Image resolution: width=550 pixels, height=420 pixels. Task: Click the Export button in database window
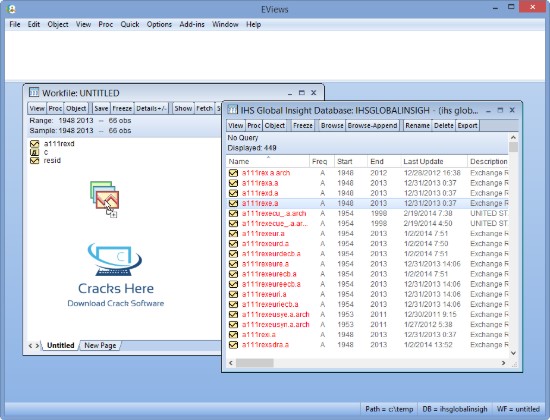coord(467,126)
